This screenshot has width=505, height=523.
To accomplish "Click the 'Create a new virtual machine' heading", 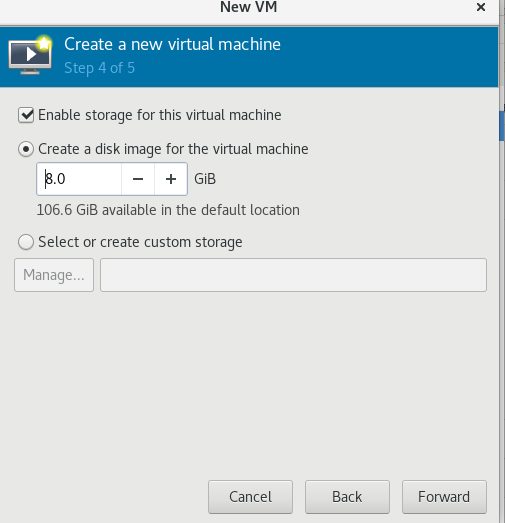I will 172,44.
